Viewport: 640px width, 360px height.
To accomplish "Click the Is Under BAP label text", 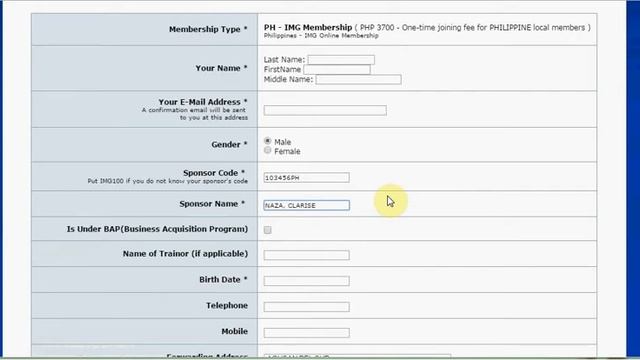I will click(157, 229).
